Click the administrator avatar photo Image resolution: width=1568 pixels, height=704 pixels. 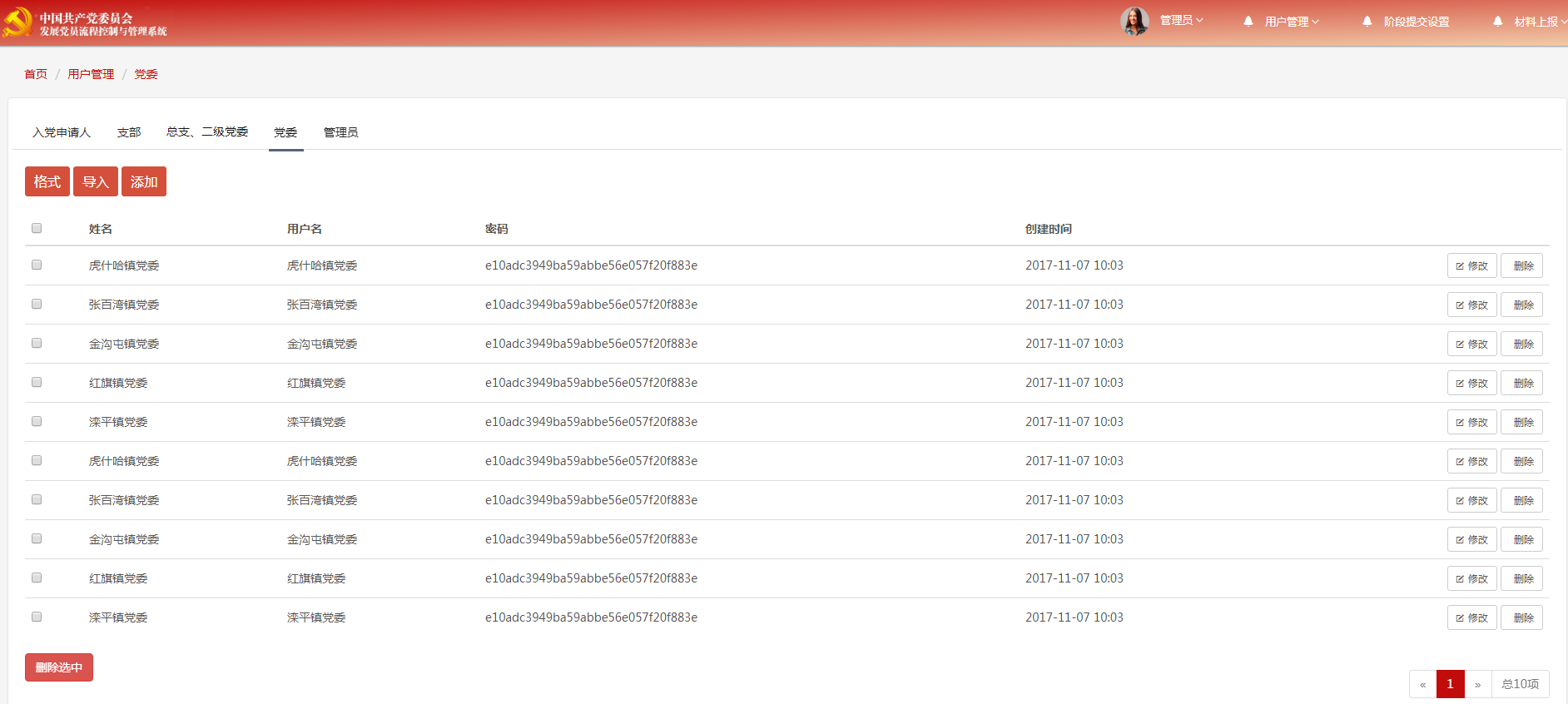pyautogui.click(x=1134, y=22)
